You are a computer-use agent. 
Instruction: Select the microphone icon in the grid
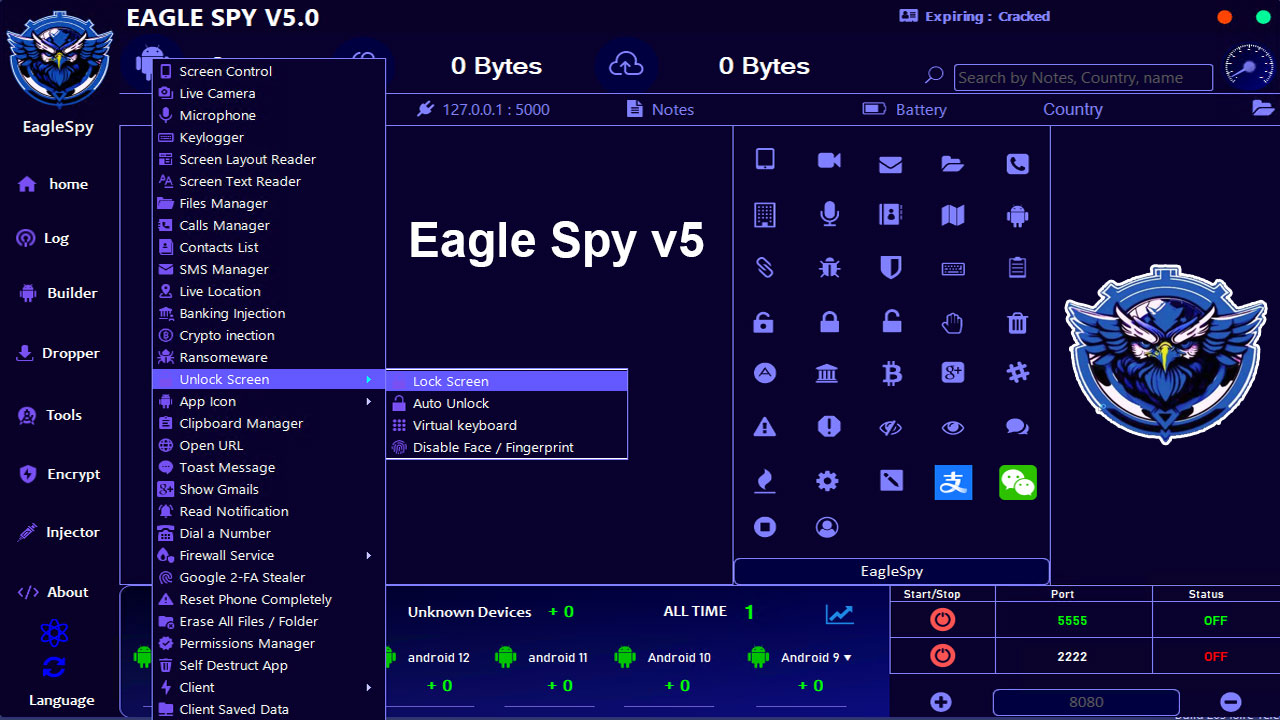tap(827, 213)
